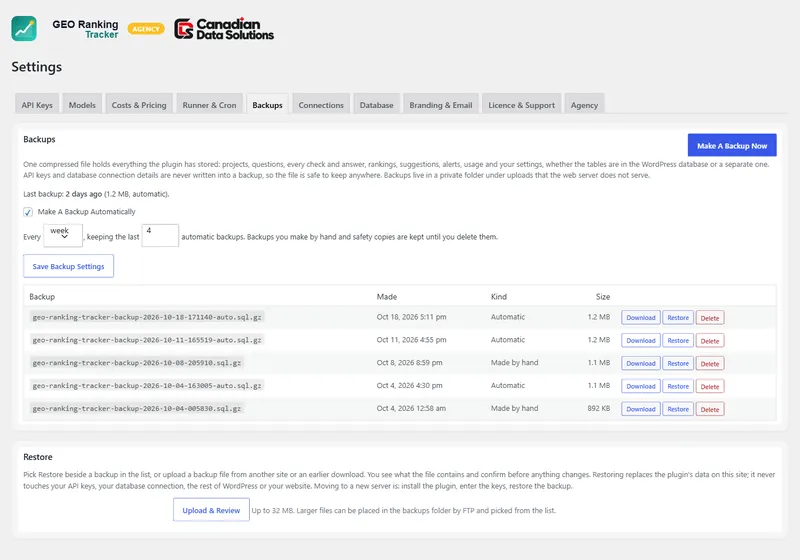Select filename geo-ranking-tracker-backup-2026-10-11-165519-auto.sql.gz
This screenshot has height=560, width=800.
pos(147,340)
